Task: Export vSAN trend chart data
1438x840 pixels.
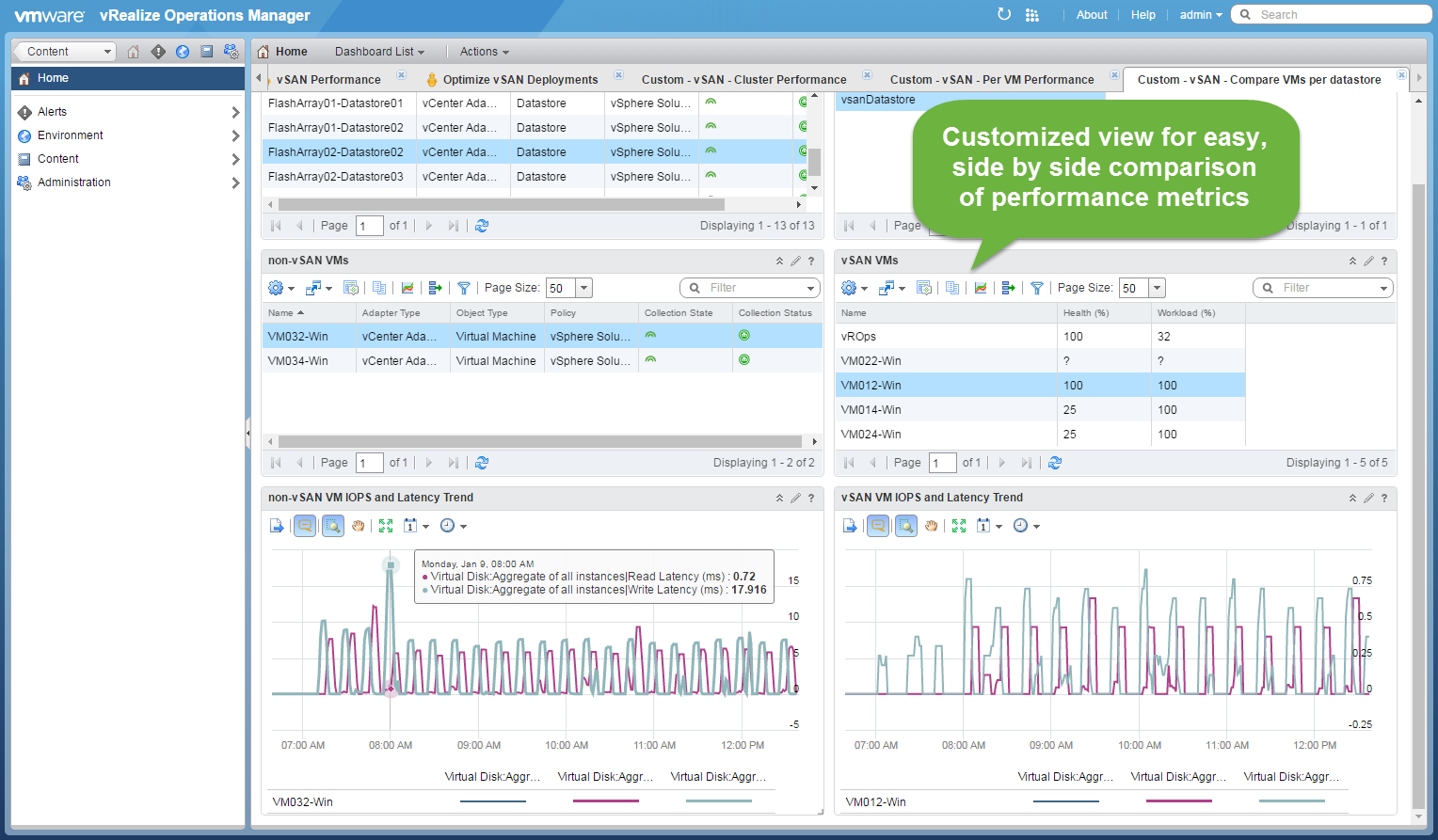Action: pos(850,526)
